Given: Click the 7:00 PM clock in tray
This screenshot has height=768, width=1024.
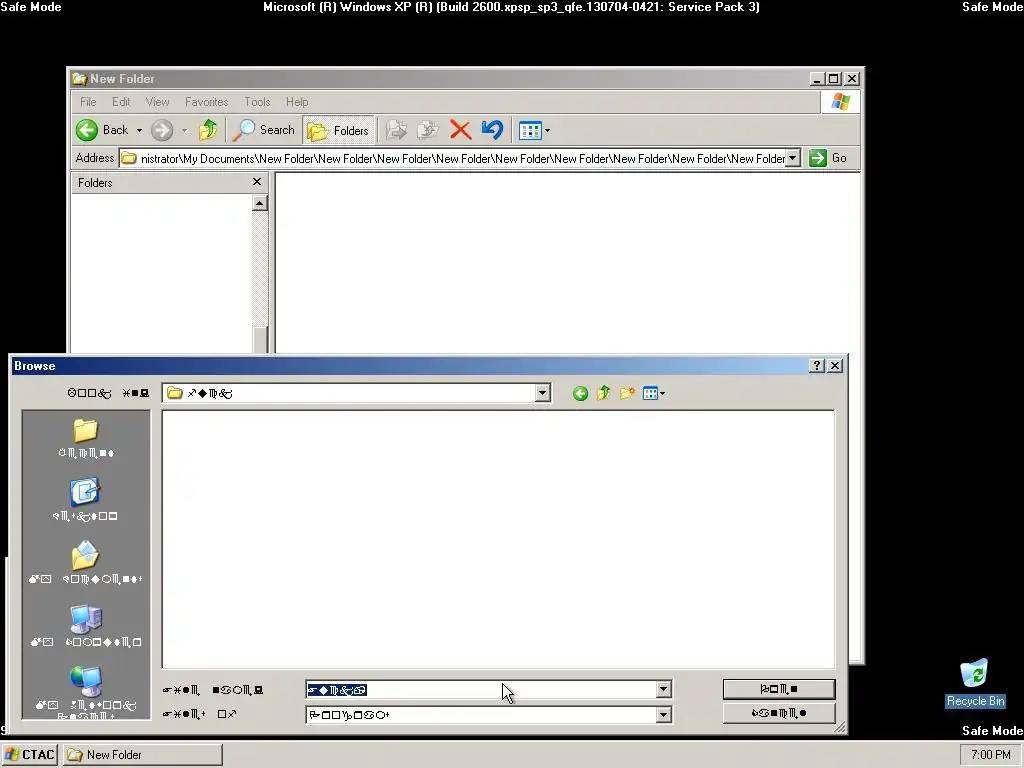Looking at the screenshot, I should [x=991, y=755].
